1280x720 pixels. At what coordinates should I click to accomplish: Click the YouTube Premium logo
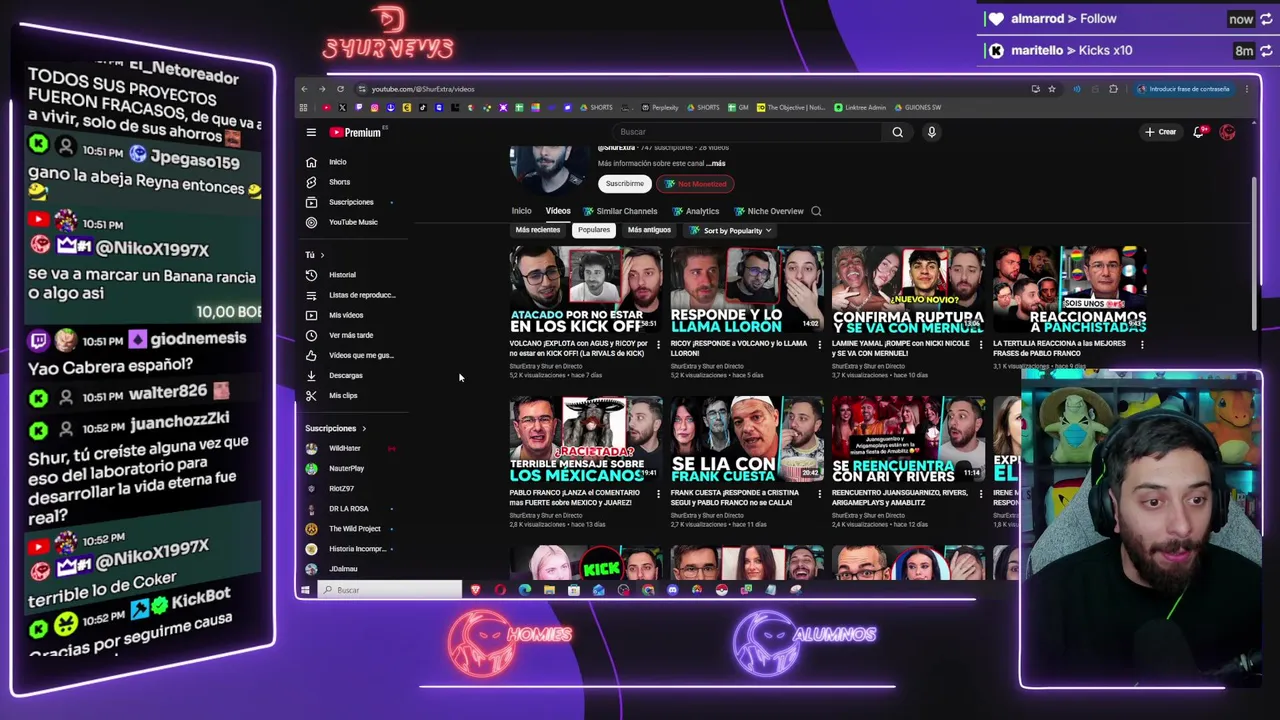coord(355,132)
